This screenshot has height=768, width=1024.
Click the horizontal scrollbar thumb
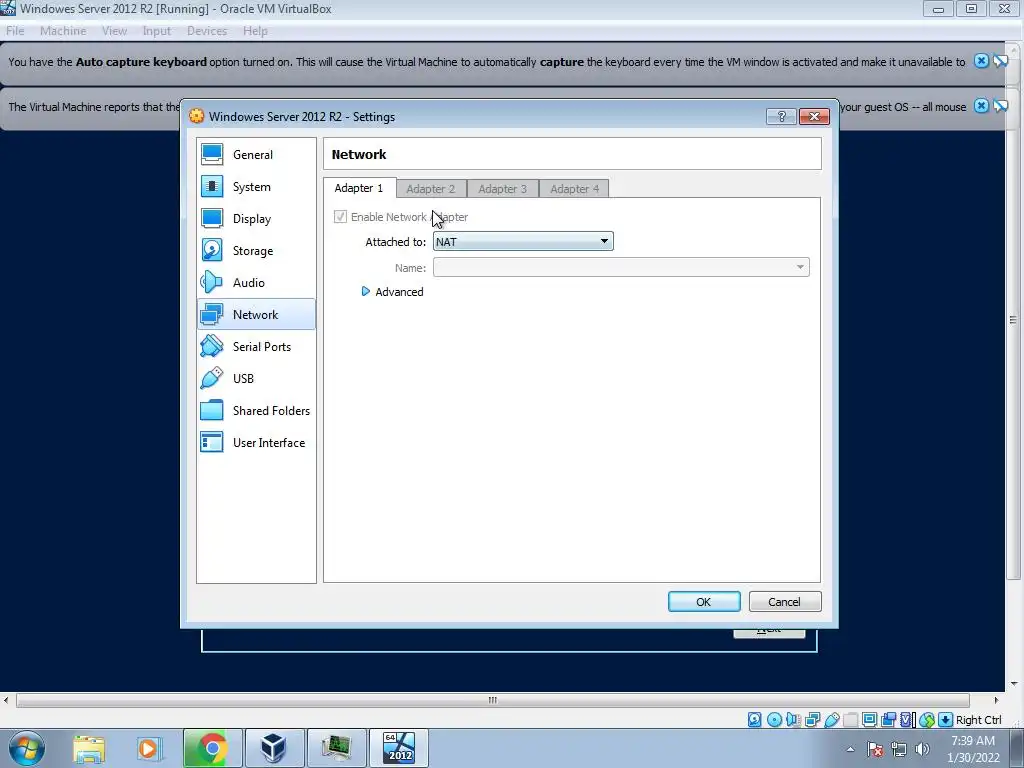[492, 700]
